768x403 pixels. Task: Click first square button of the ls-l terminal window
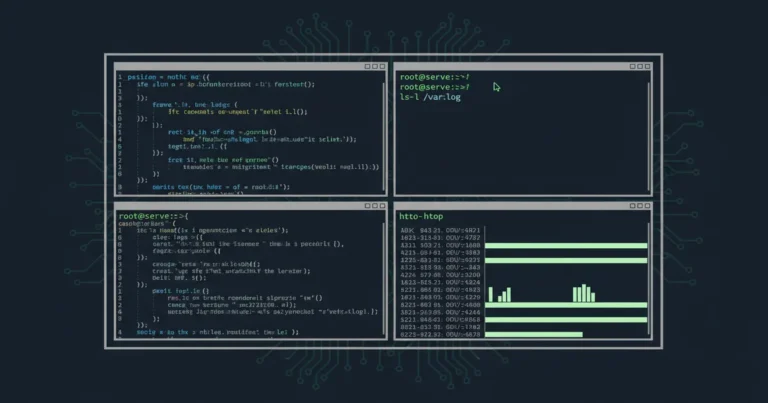[632, 66]
